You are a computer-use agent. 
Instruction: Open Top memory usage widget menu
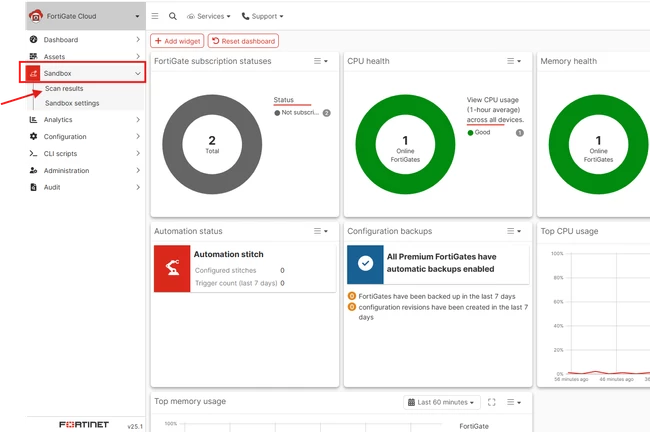pos(514,402)
